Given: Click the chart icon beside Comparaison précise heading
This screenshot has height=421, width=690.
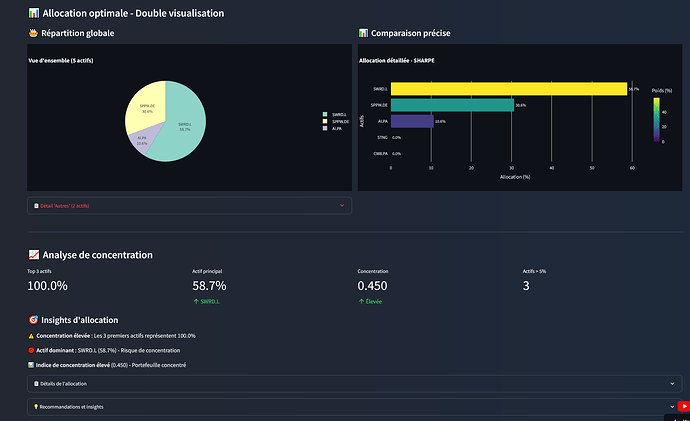Looking at the screenshot, I should pos(364,34).
